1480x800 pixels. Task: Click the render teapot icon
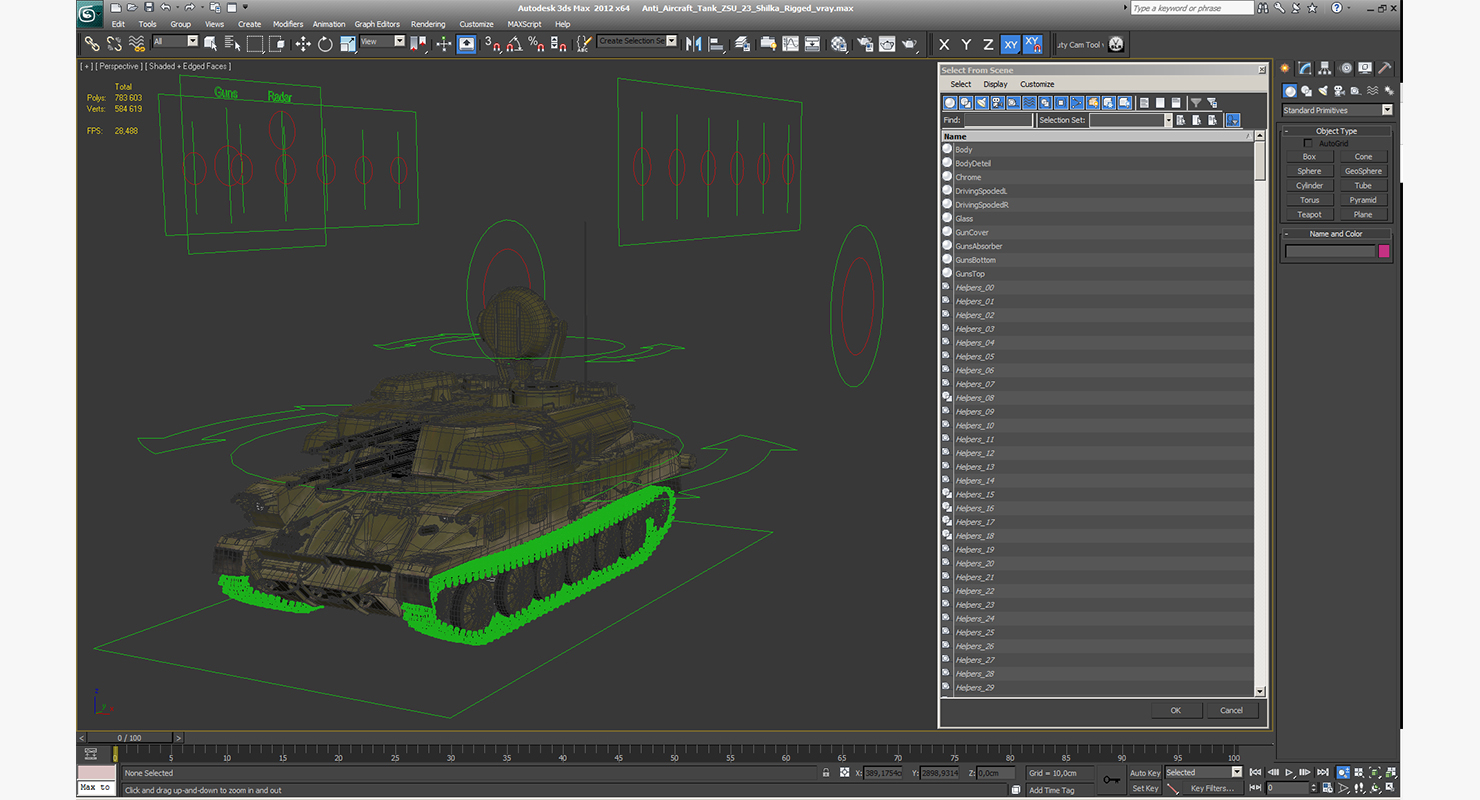pyautogui.click(x=909, y=44)
